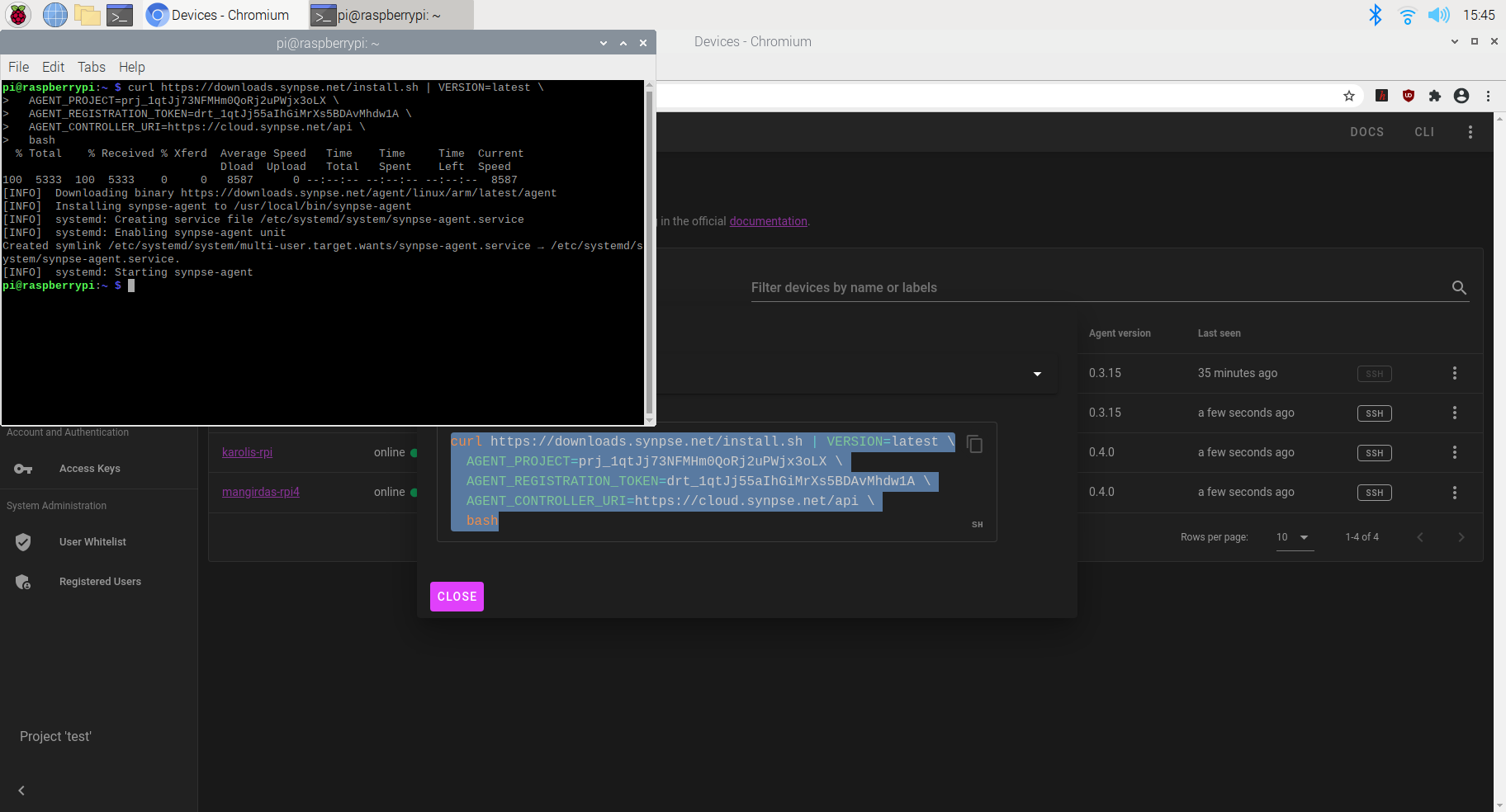The image size is (1506, 812).
Task: Launch the terminal from the taskbar
Action: (x=121, y=14)
